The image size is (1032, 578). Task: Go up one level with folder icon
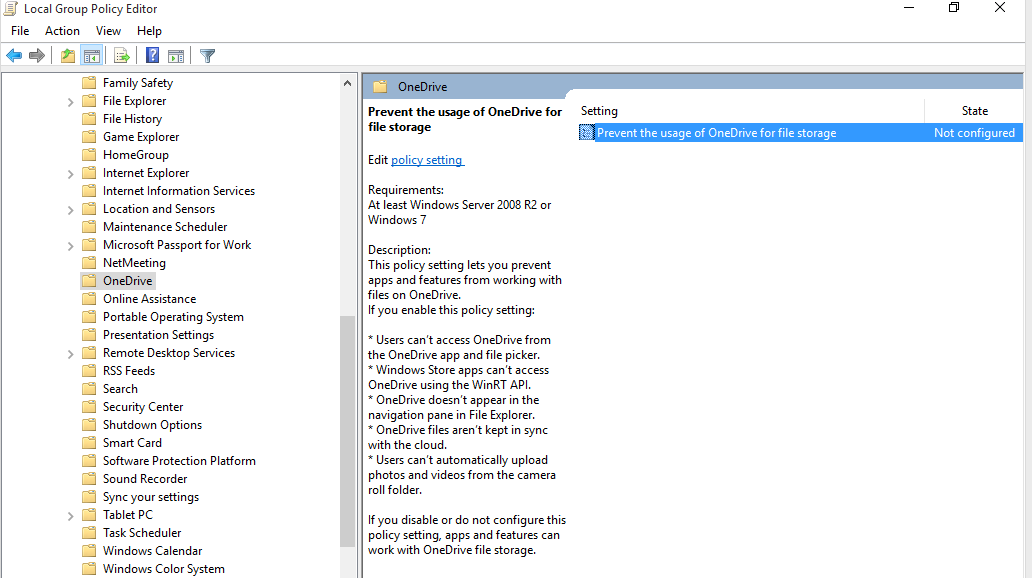tap(68, 56)
